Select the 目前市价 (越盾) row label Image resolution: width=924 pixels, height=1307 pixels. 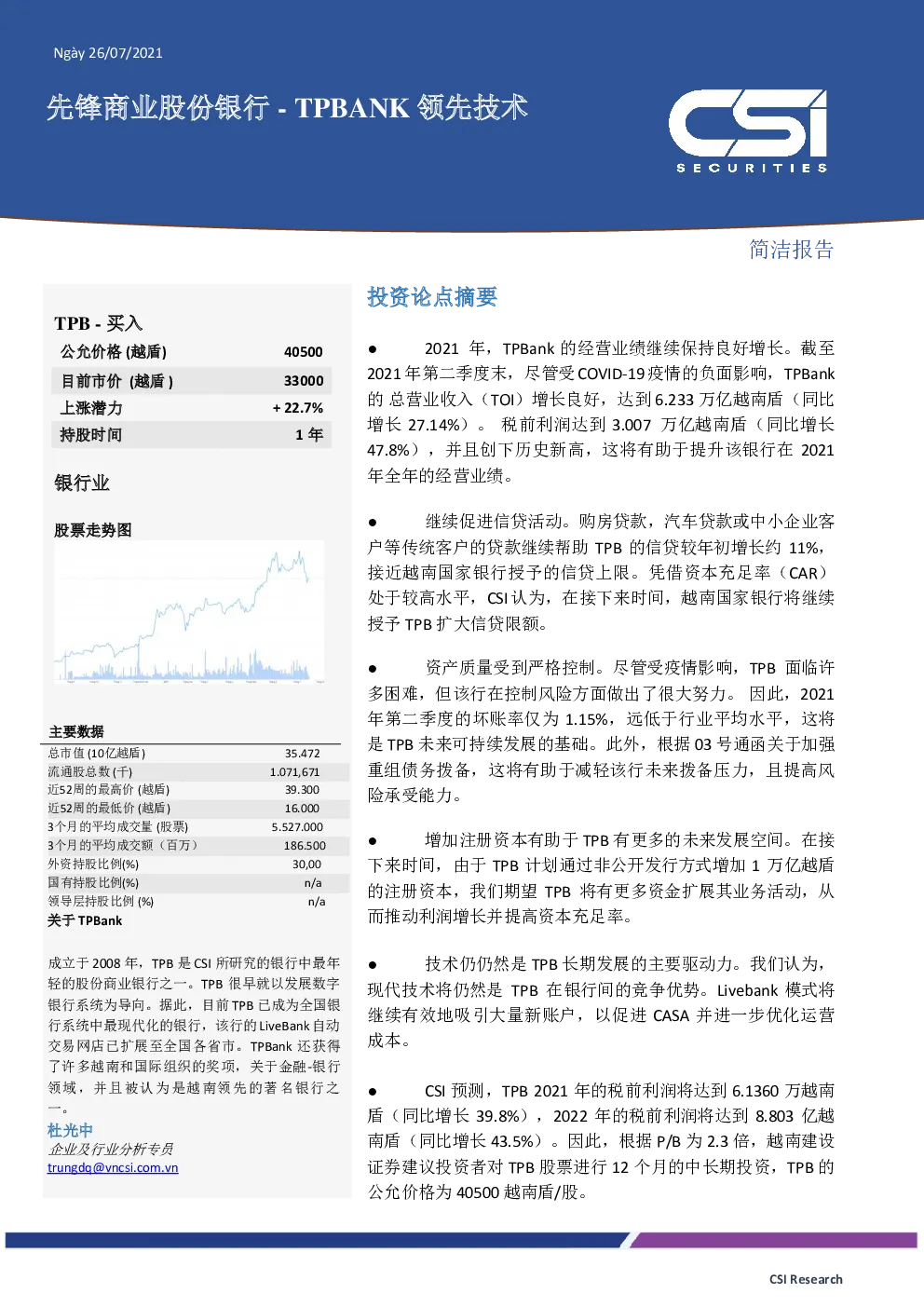117,381
